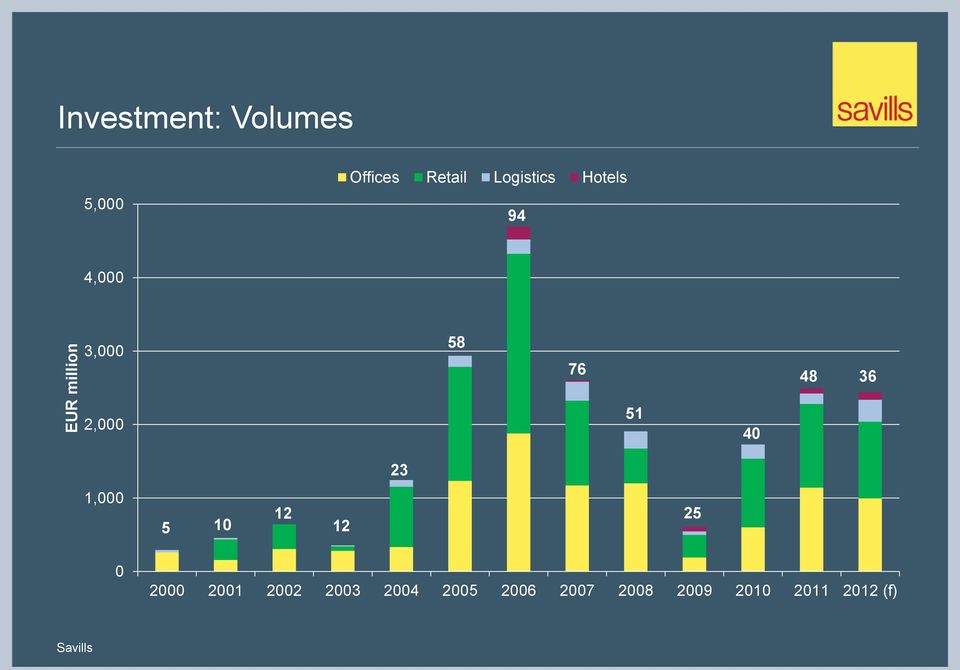Click the 'Logistics' legend label

coord(524,178)
